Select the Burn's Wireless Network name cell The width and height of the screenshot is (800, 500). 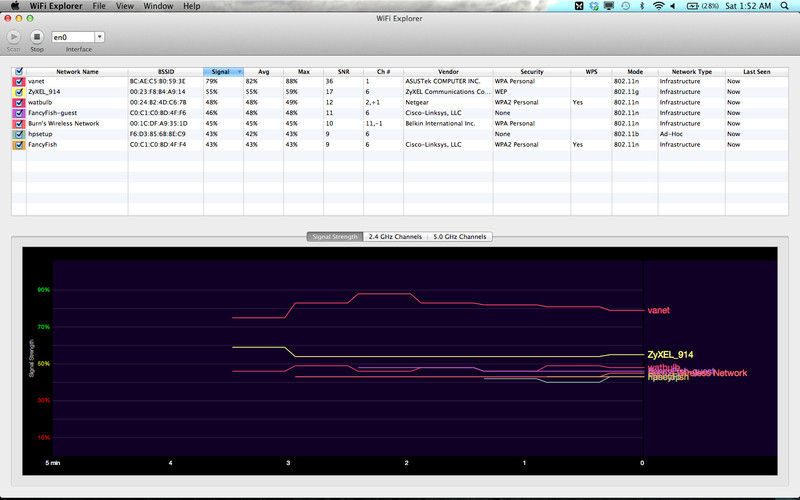tap(77, 123)
